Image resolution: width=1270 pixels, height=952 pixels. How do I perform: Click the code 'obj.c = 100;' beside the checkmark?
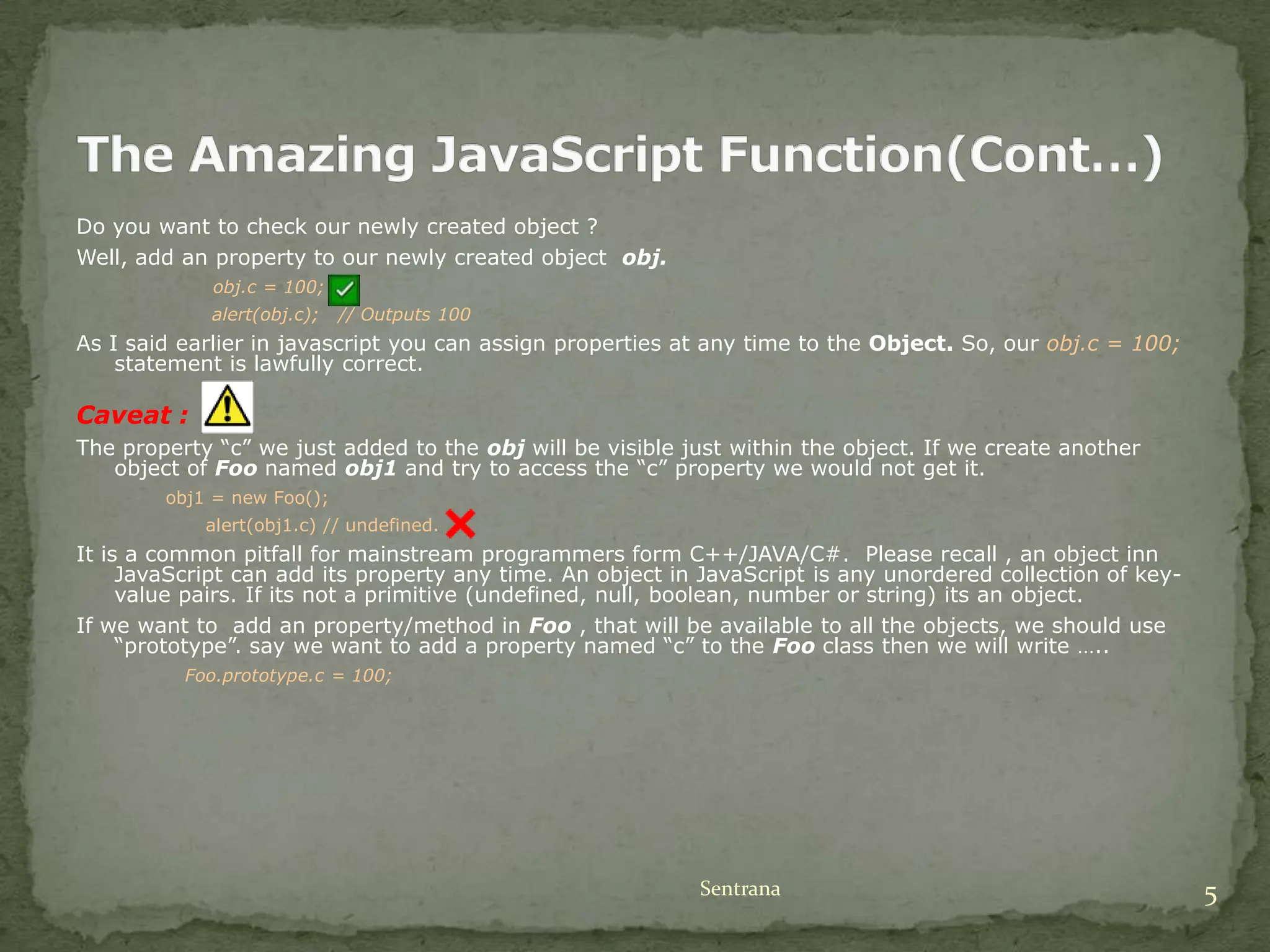click(269, 288)
